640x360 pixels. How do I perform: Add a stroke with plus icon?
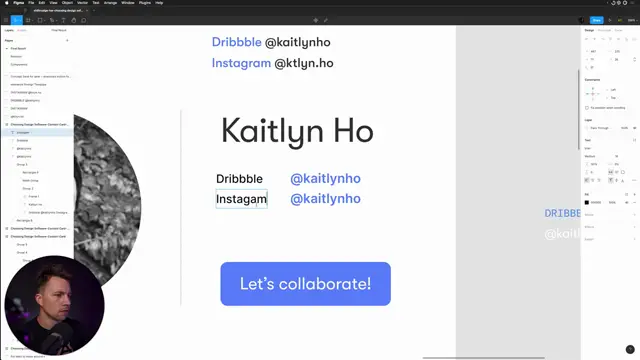tap(634, 215)
